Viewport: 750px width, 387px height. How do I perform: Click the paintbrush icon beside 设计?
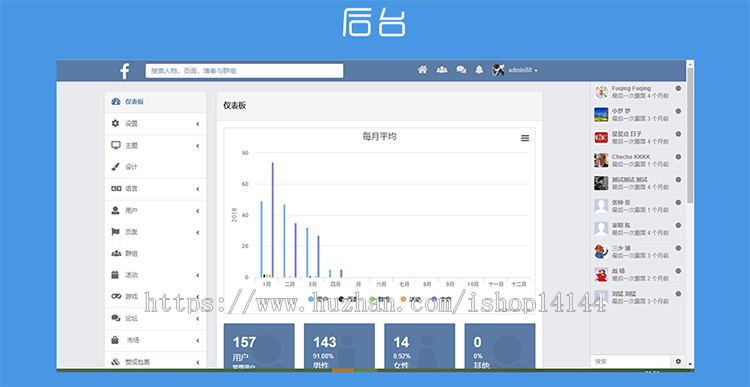[x=115, y=167]
